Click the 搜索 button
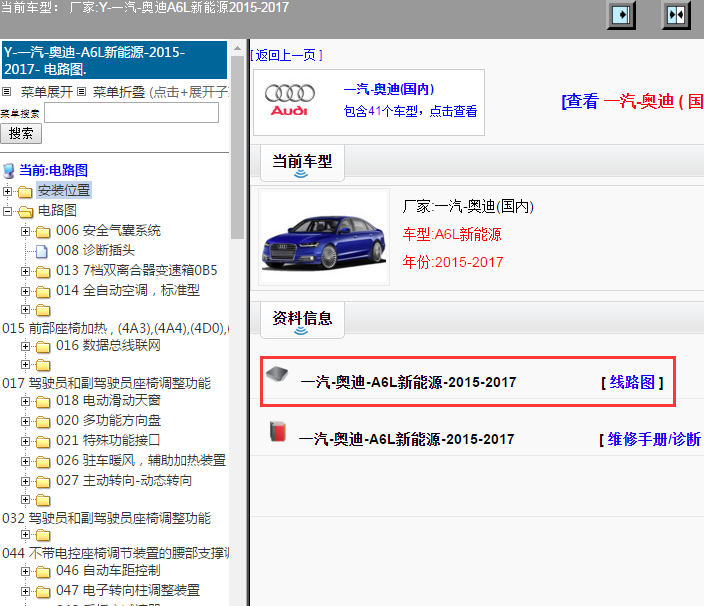This screenshot has height=606, width=704. 21,134
